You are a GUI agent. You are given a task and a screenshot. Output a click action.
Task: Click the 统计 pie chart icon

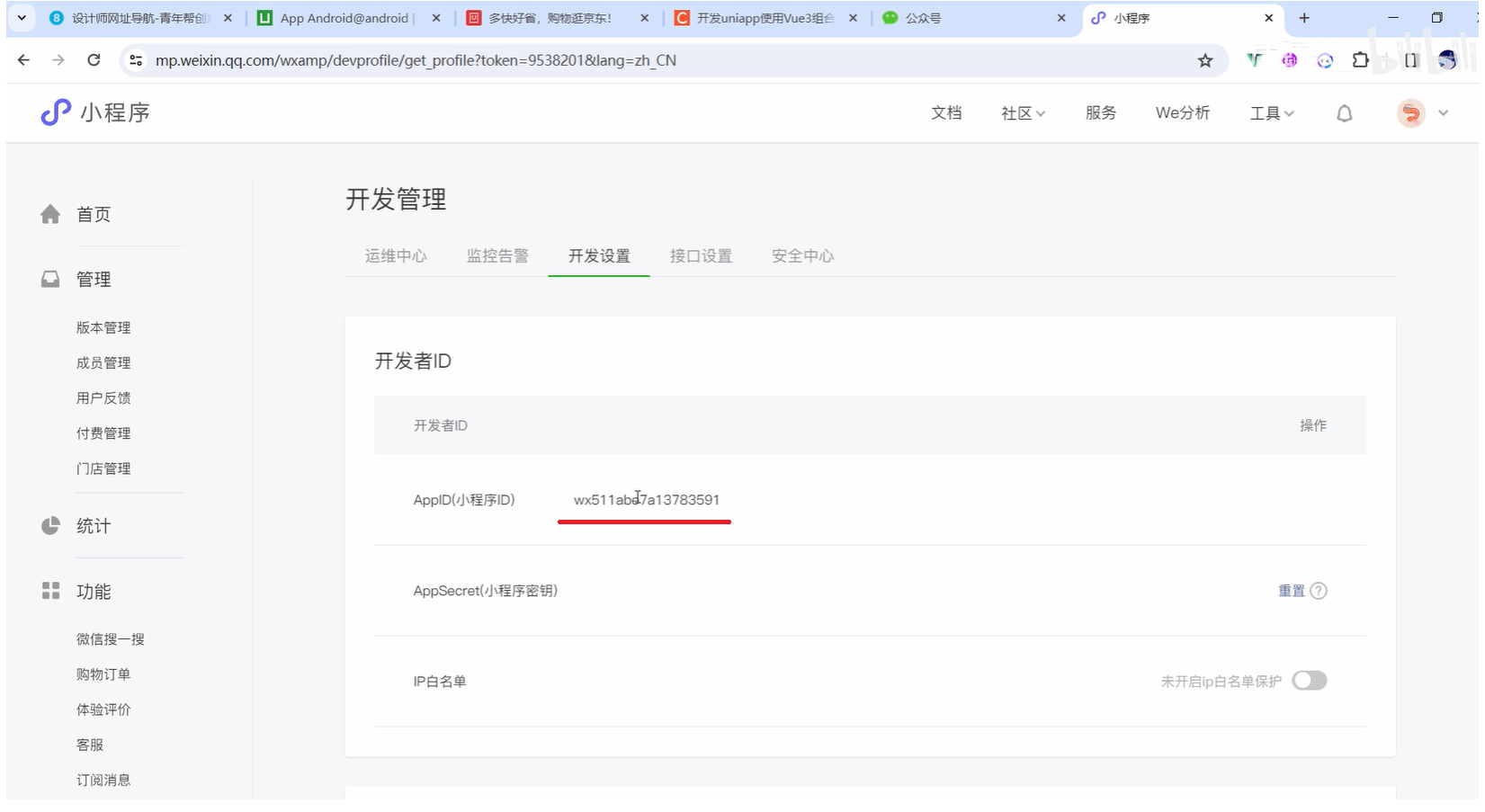pos(50,526)
